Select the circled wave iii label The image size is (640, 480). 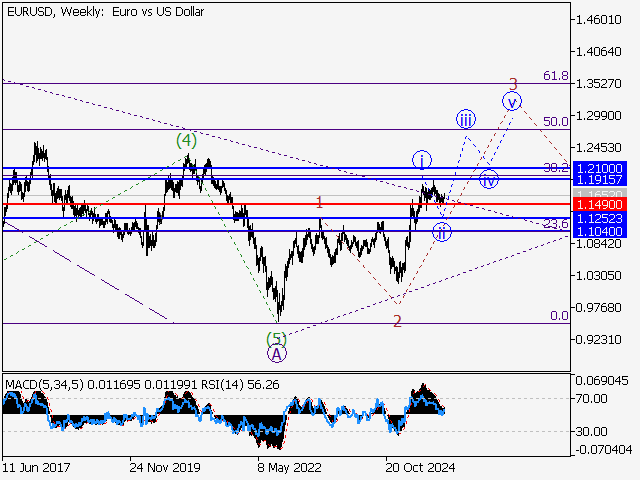tap(466, 120)
